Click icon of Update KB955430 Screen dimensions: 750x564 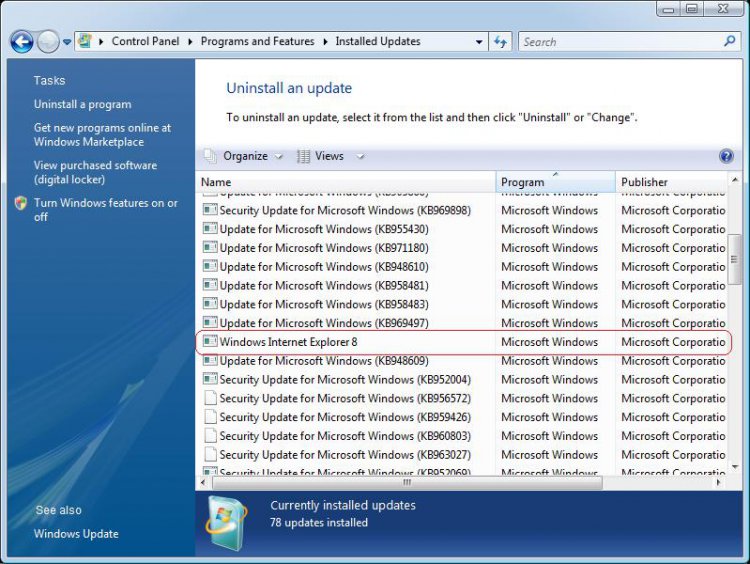pyautogui.click(x=210, y=229)
